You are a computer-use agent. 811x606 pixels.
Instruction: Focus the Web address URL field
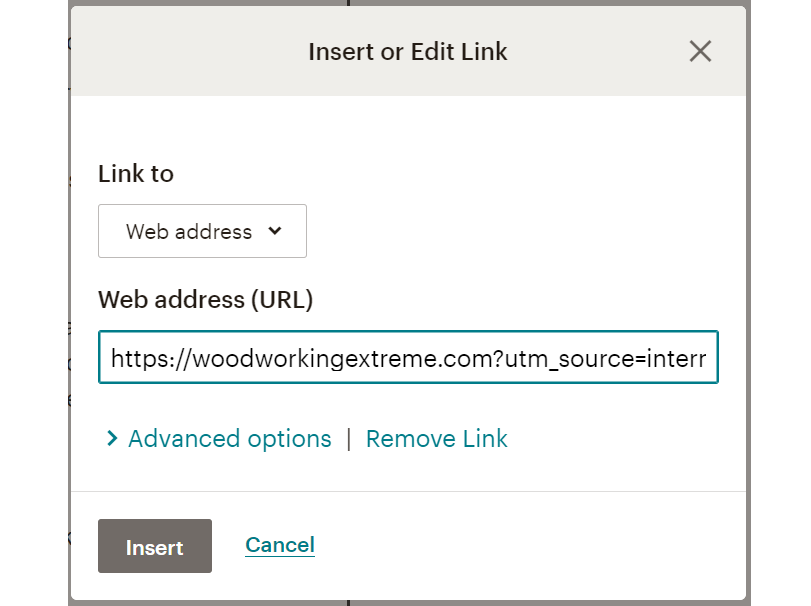[x=408, y=357]
